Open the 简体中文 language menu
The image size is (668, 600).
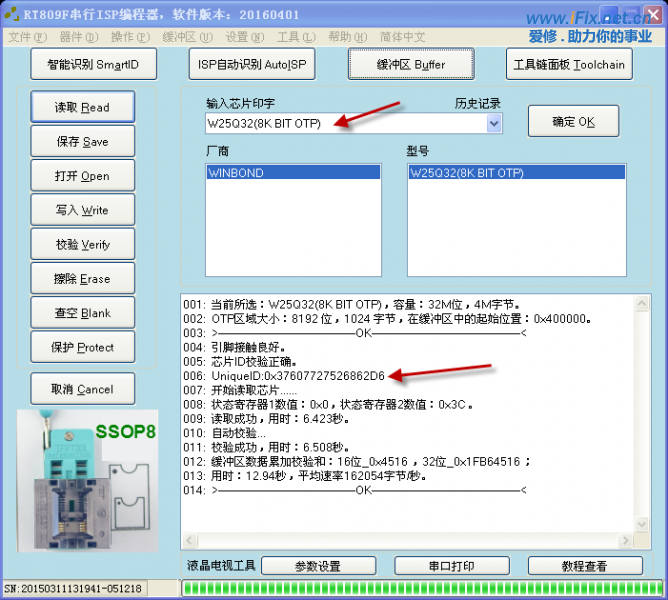pyautogui.click(x=403, y=37)
